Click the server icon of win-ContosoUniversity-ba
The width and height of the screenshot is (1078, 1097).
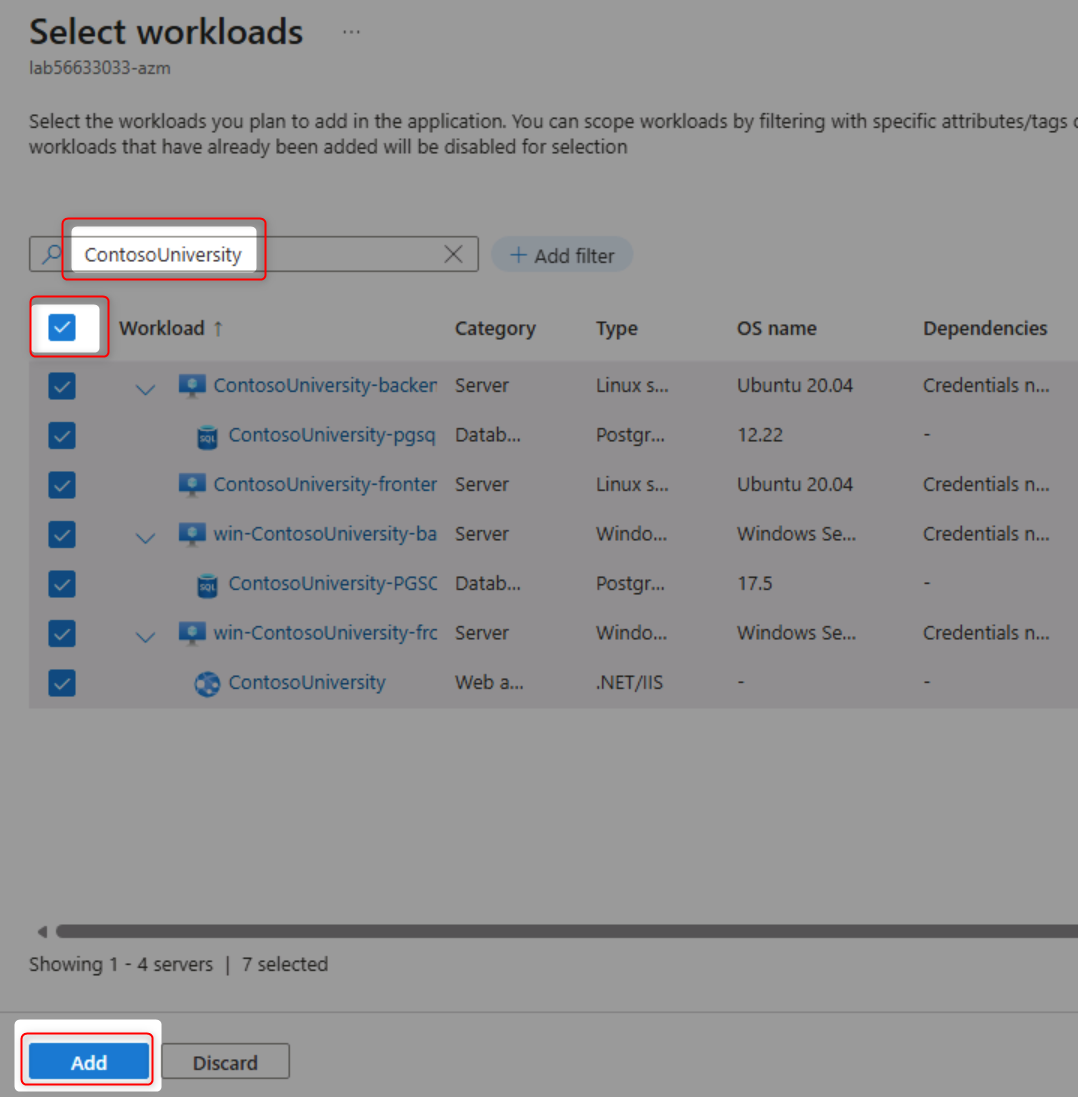192,535
